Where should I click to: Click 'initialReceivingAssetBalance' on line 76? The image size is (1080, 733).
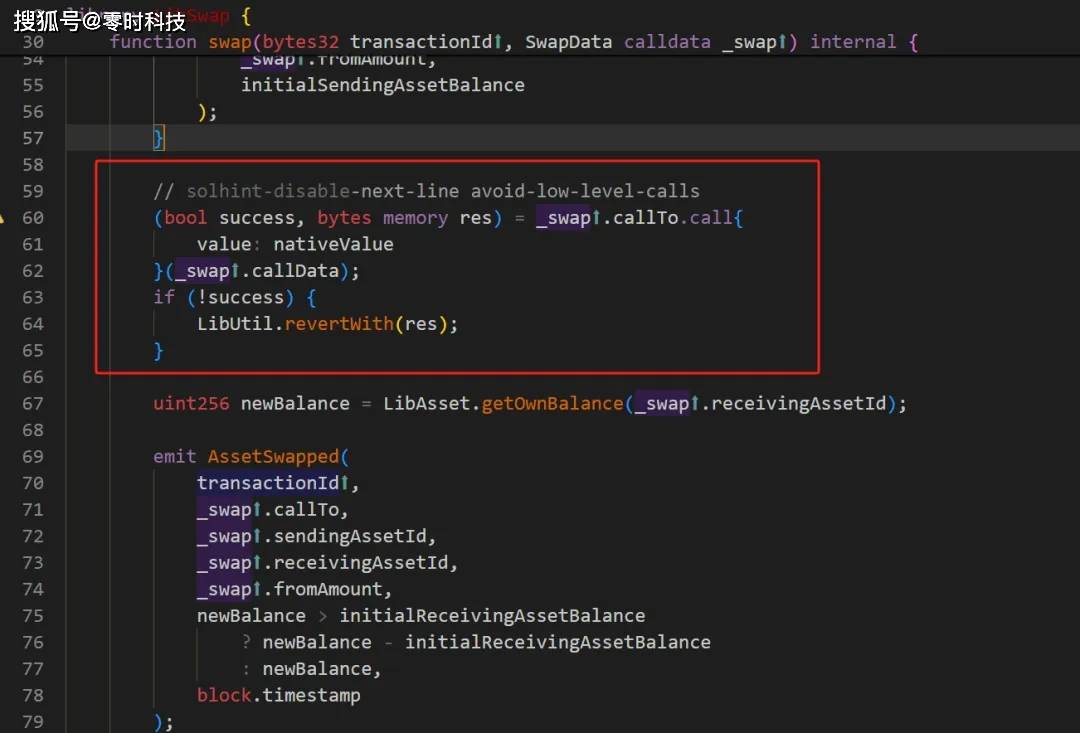click(557, 642)
